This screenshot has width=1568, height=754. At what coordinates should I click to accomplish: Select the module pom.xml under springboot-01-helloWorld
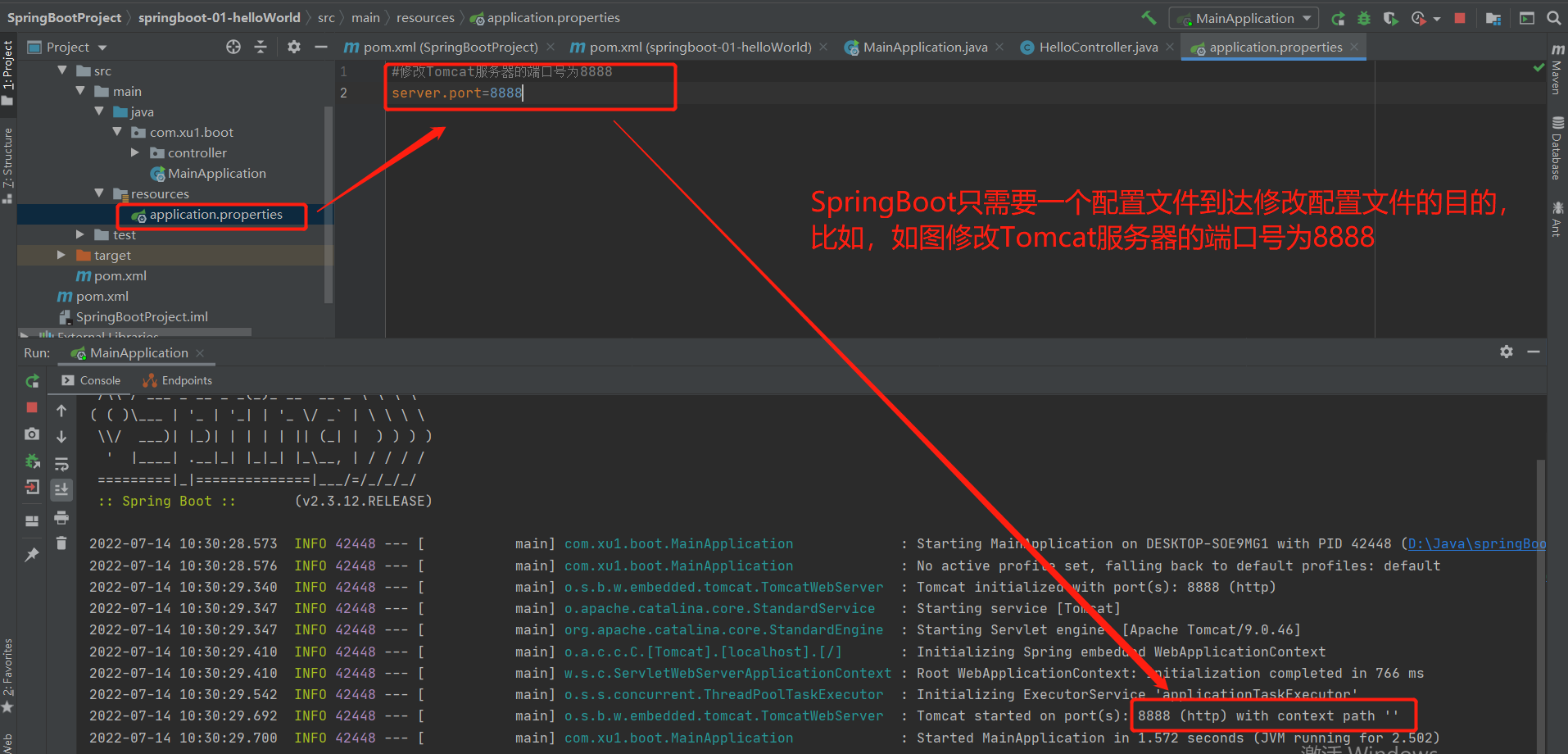coord(111,275)
